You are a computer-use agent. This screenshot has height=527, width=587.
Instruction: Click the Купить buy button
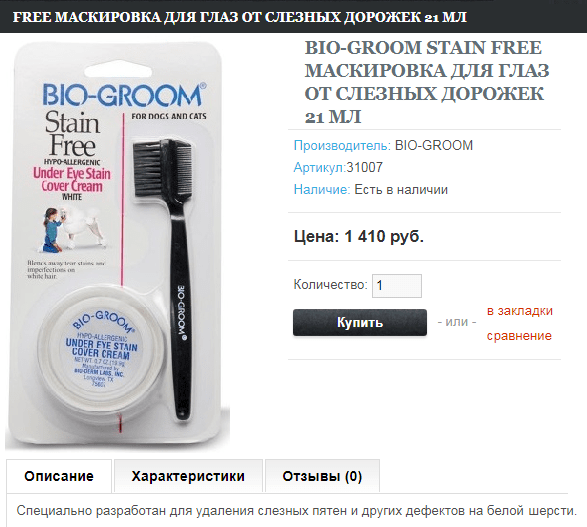click(360, 322)
